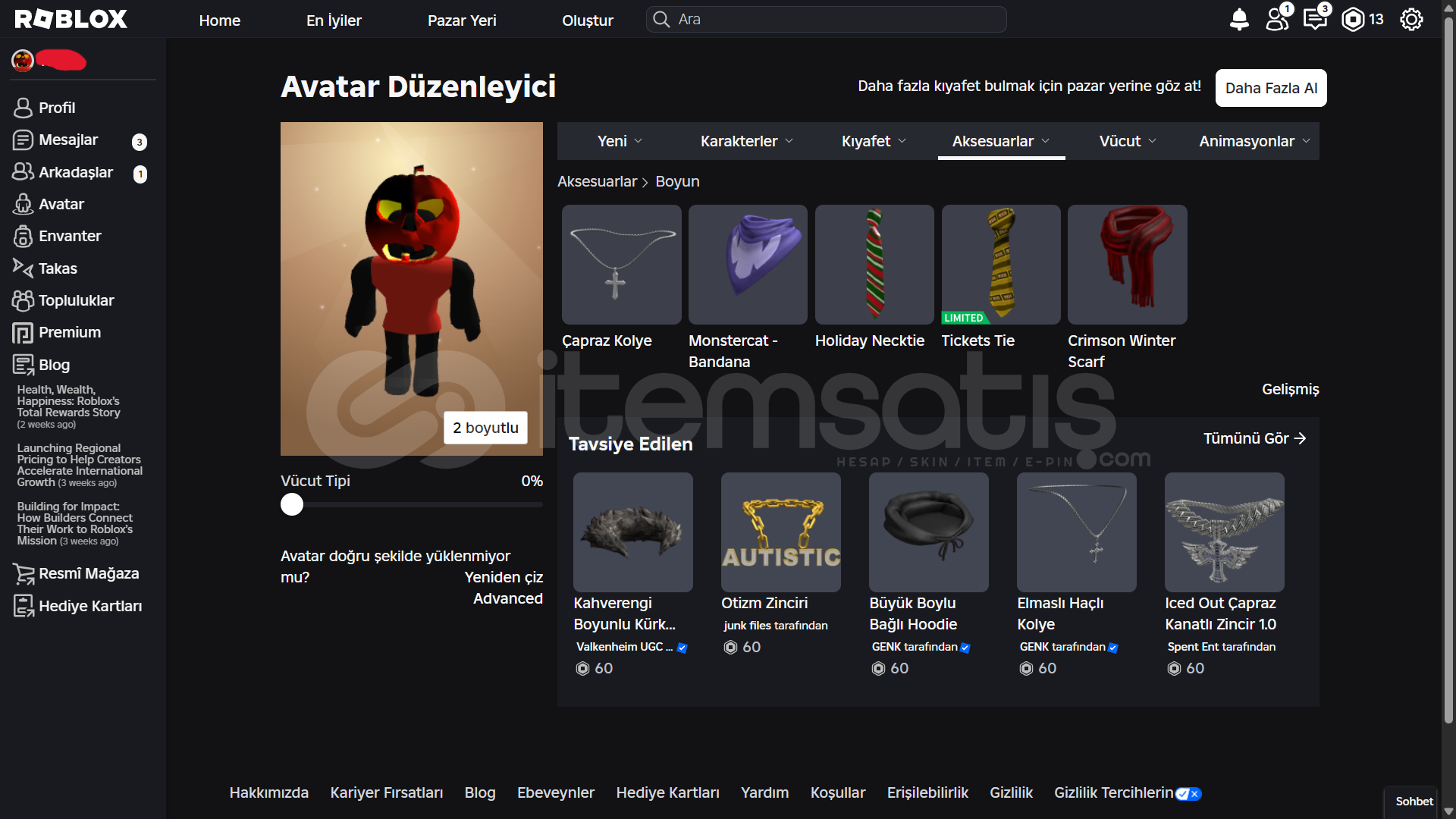Viewport: 1456px width, 819px height.
Task: Open Elmaslı Haçlı Kolye item
Action: pyautogui.click(x=1077, y=532)
